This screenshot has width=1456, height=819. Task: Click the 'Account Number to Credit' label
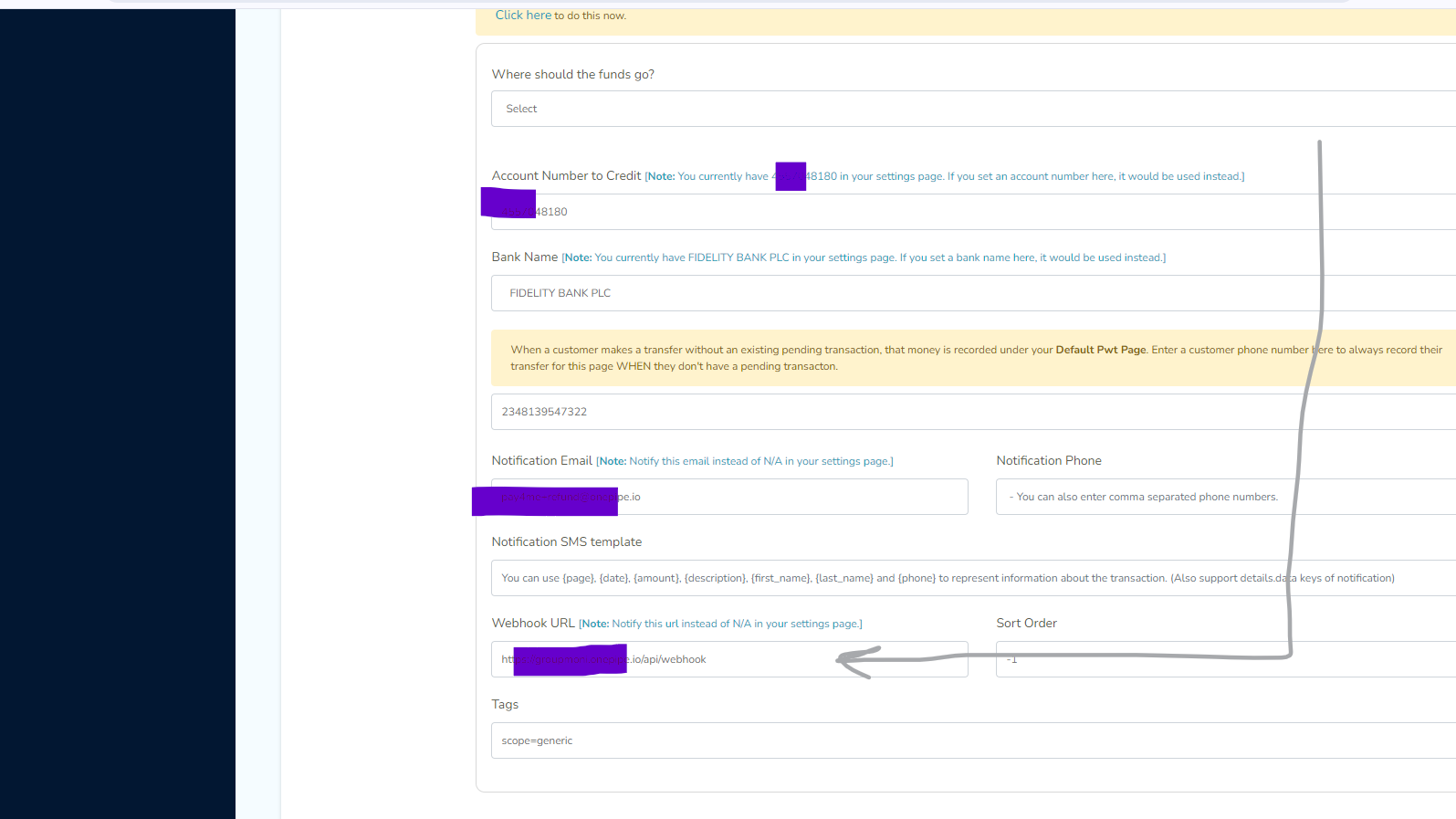(x=566, y=176)
